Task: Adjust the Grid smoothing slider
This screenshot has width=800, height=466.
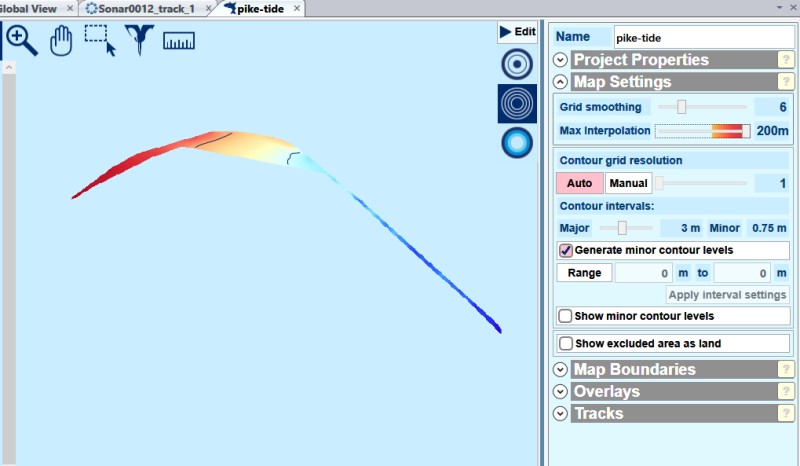Action: coord(682,107)
